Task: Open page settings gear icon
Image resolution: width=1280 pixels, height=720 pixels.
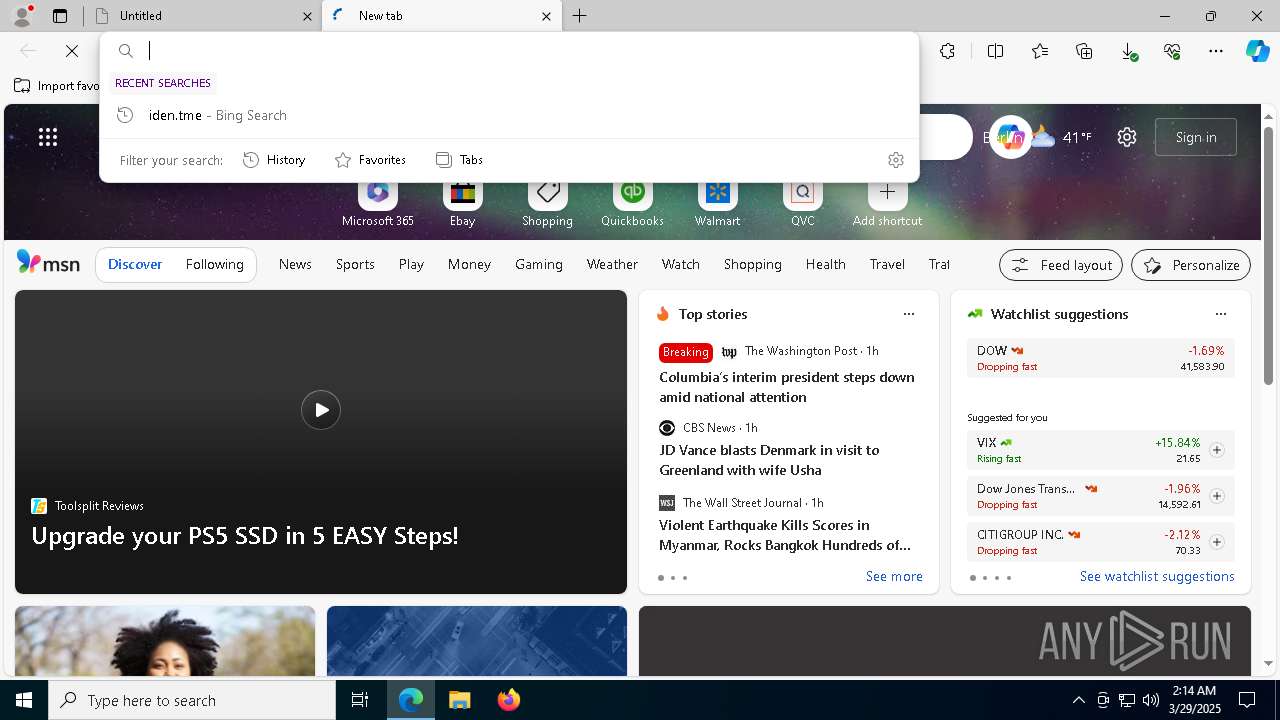Action: point(1127,137)
